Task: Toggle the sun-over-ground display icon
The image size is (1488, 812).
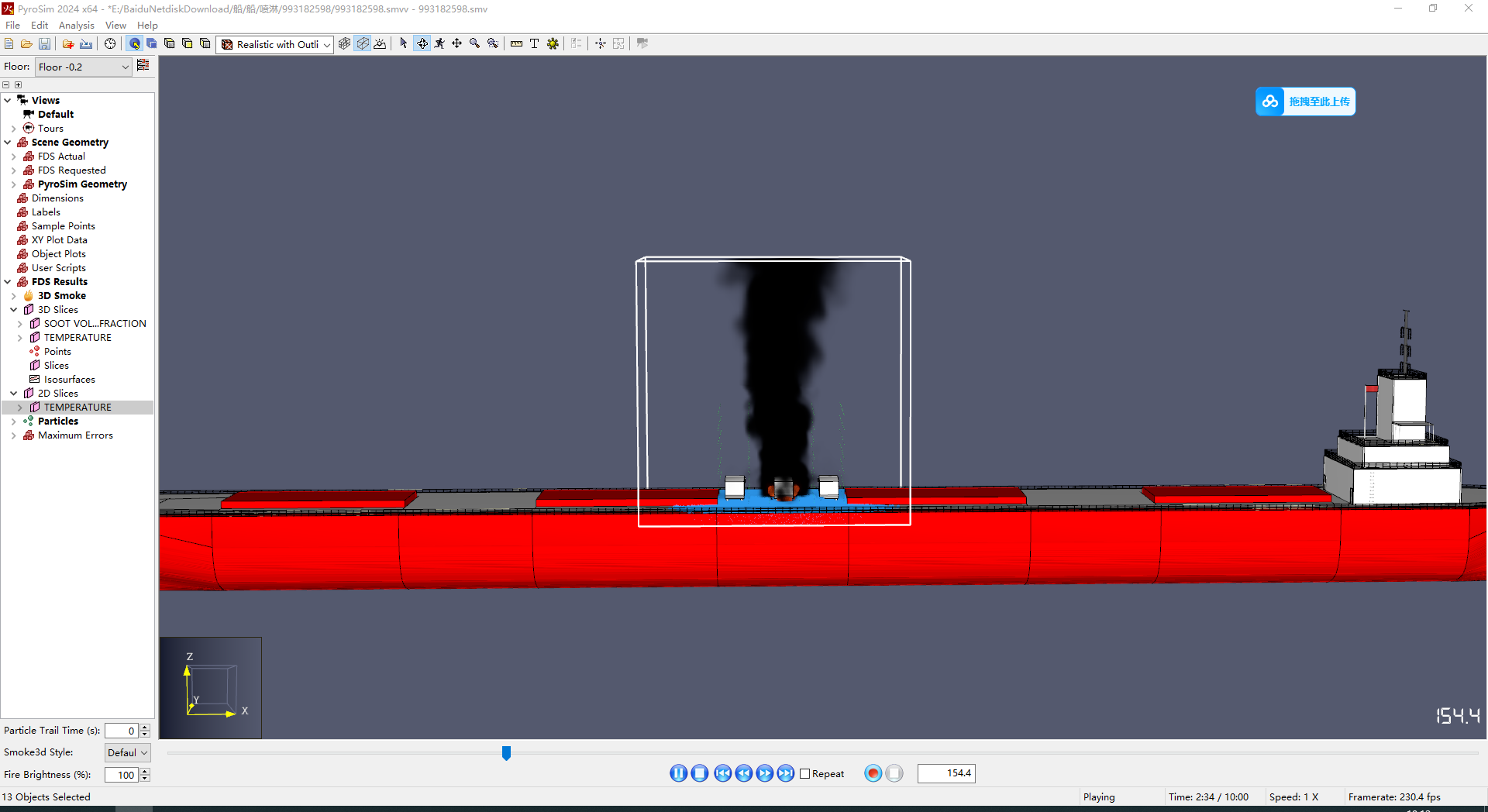Action: [x=380, y=44]
